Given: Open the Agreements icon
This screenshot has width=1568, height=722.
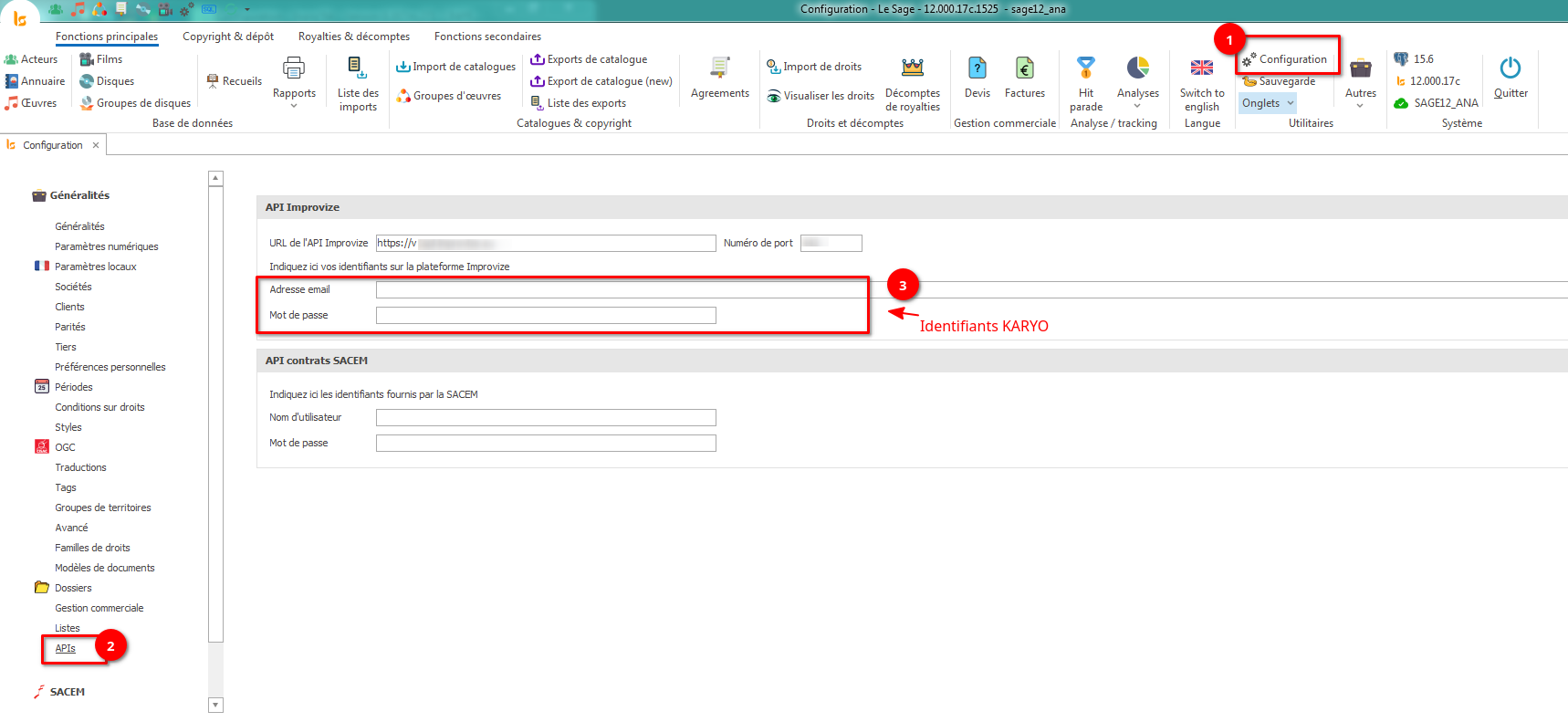Looking at the screenshot, I should pos(719,68).
